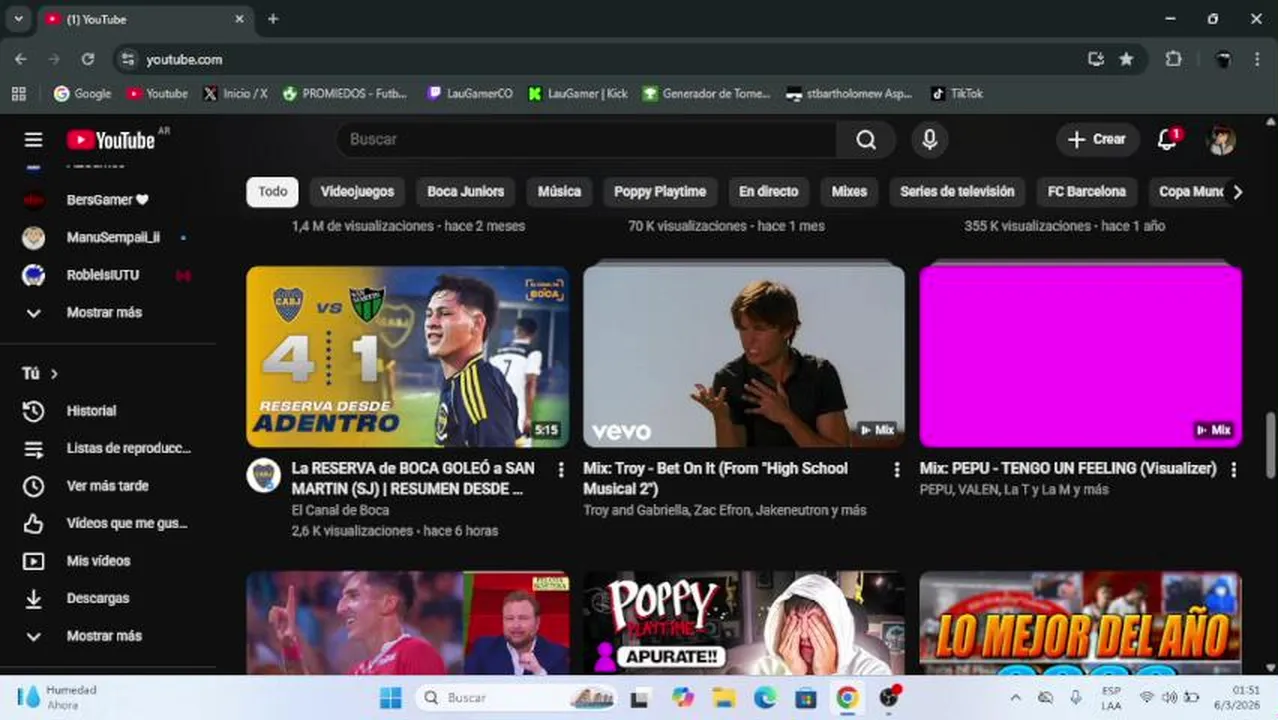The height and width of the screenshot is (720, 1278).
Task: Show hidden system tray icons
Action: (x=1015, y=698)
